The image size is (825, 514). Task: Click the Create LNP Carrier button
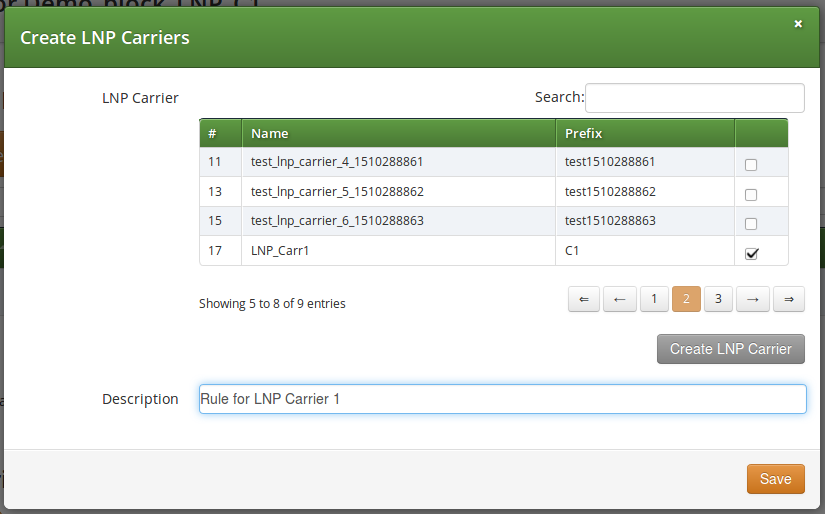[x=730, y=349]
